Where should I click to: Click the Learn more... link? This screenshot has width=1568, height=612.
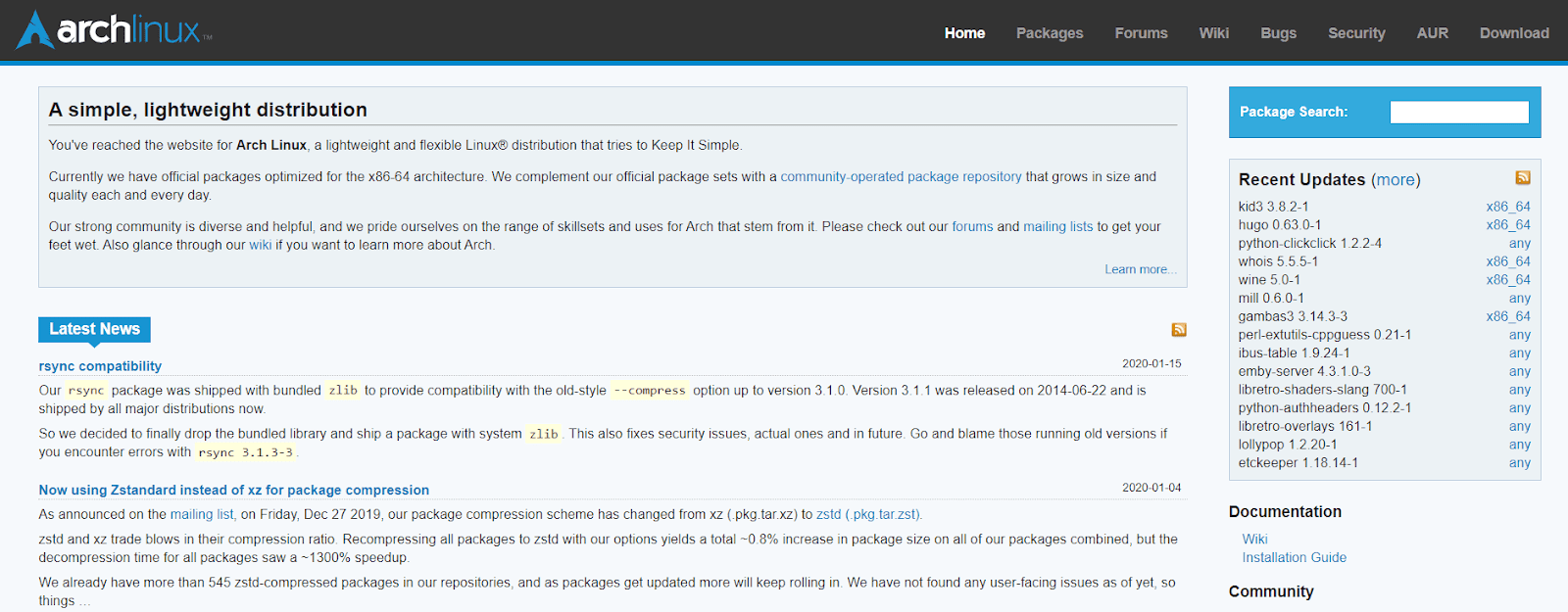pos(1141,270)
